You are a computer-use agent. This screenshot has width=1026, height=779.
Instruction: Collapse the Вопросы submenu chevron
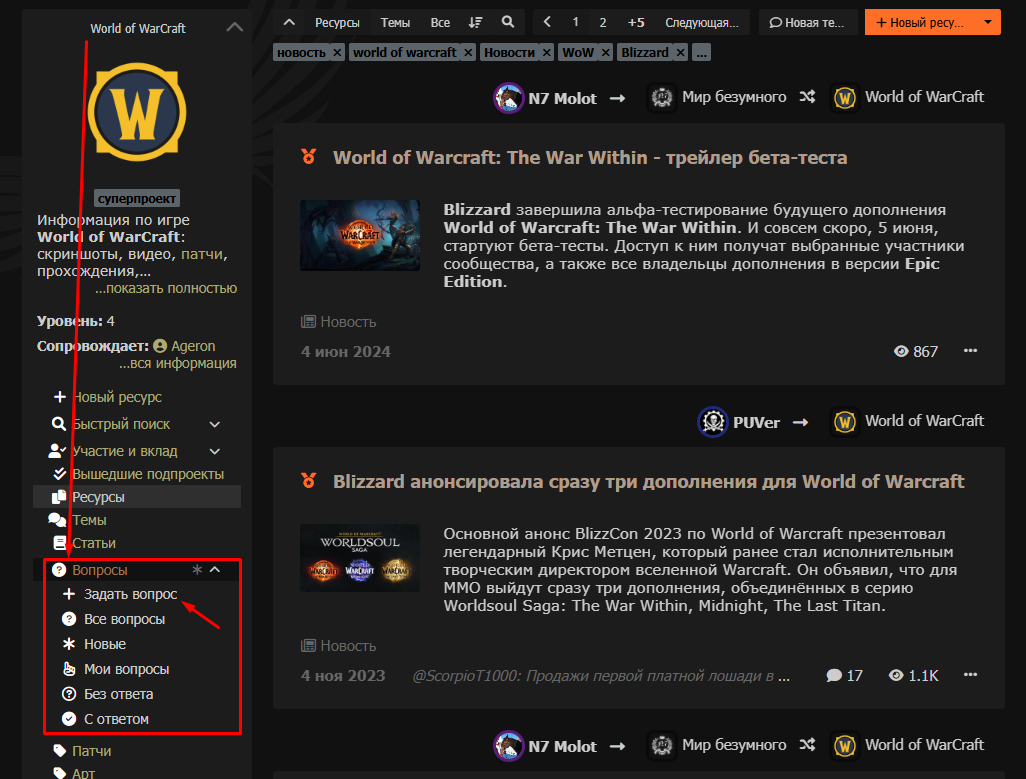coord(215,570)
